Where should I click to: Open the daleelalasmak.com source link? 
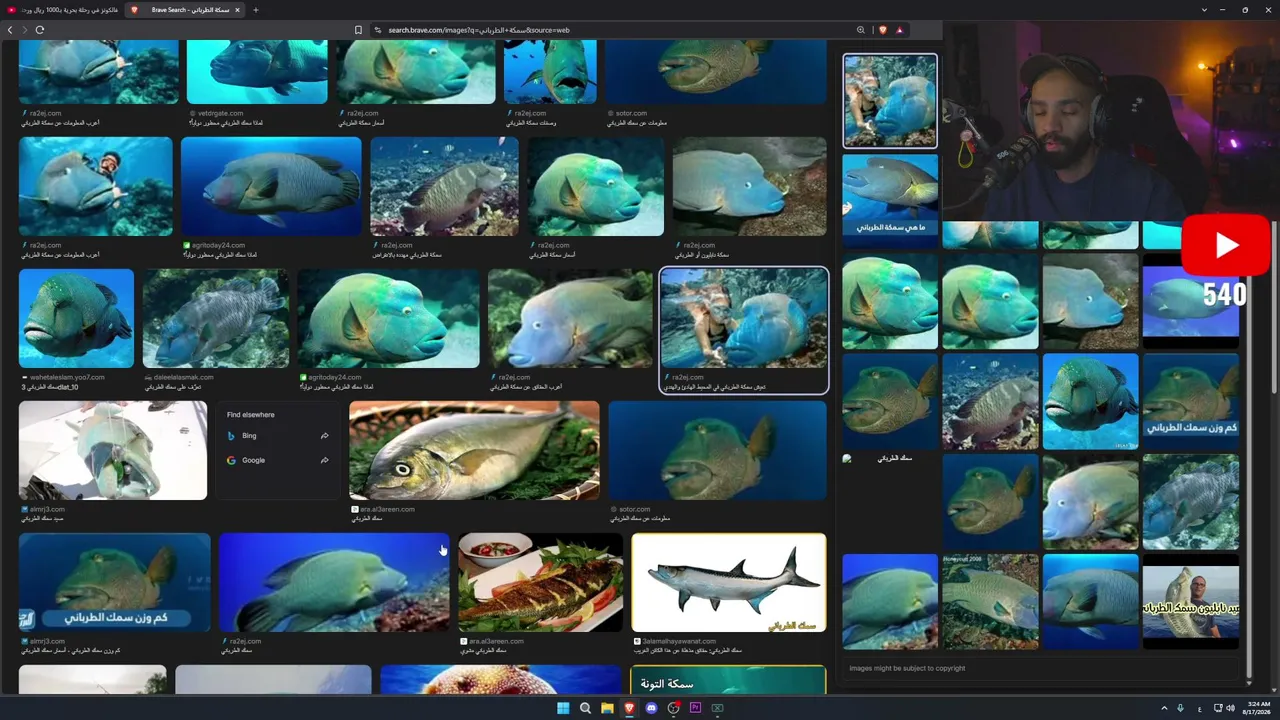(x=183, y=377)
